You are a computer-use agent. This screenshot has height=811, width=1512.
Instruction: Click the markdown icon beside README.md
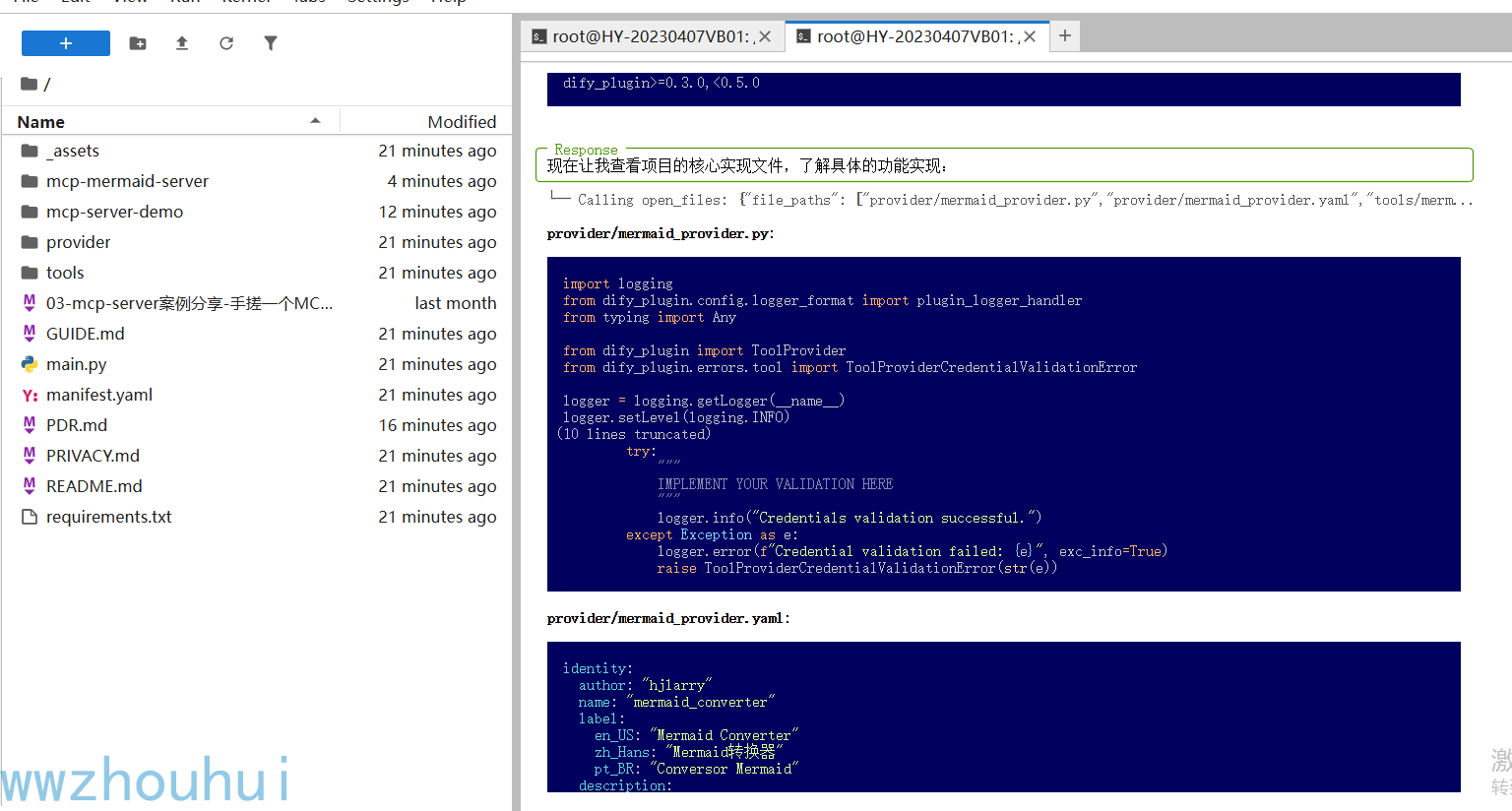(x=30, y=486)
